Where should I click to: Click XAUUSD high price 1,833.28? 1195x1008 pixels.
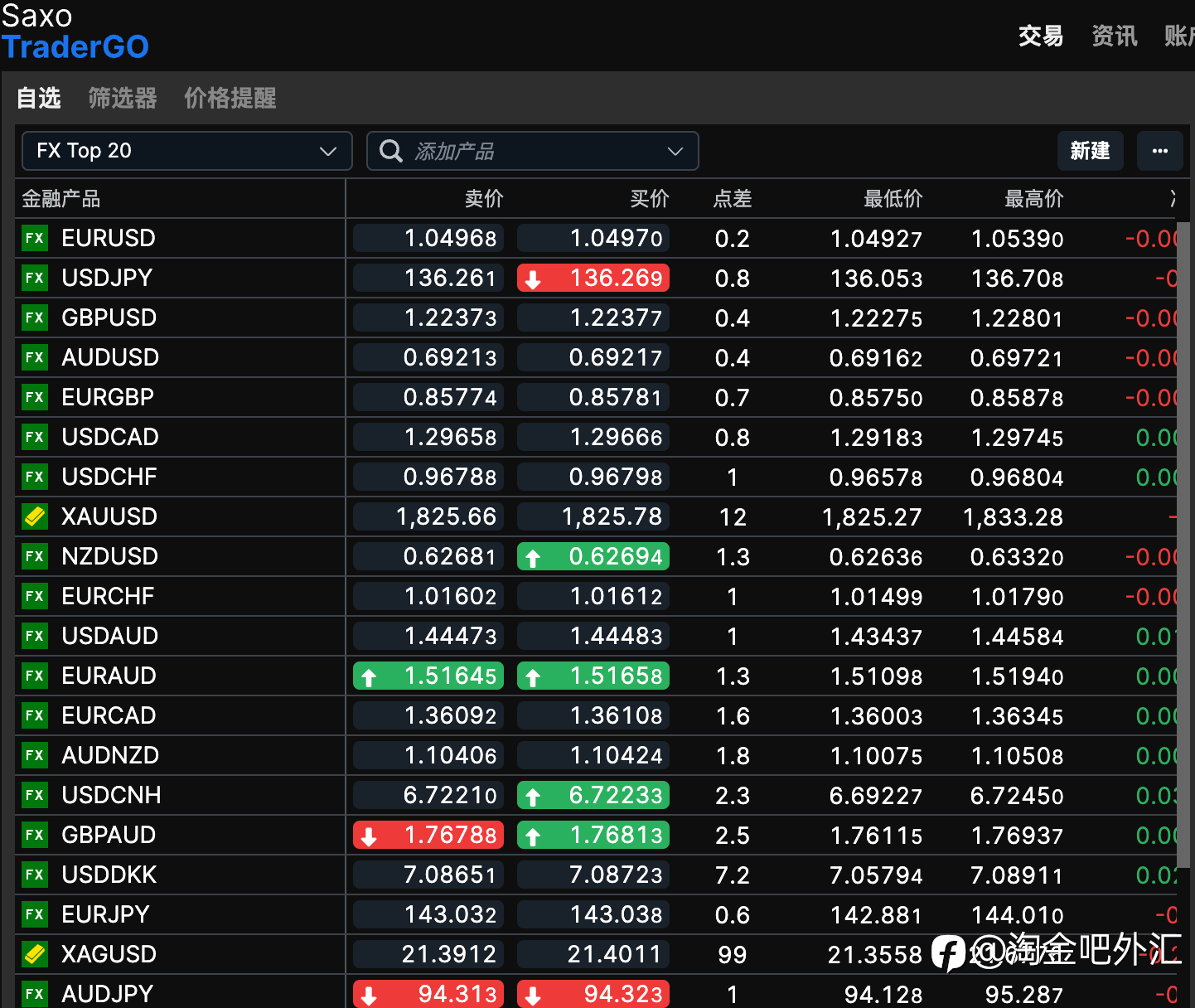(1013, 517)
